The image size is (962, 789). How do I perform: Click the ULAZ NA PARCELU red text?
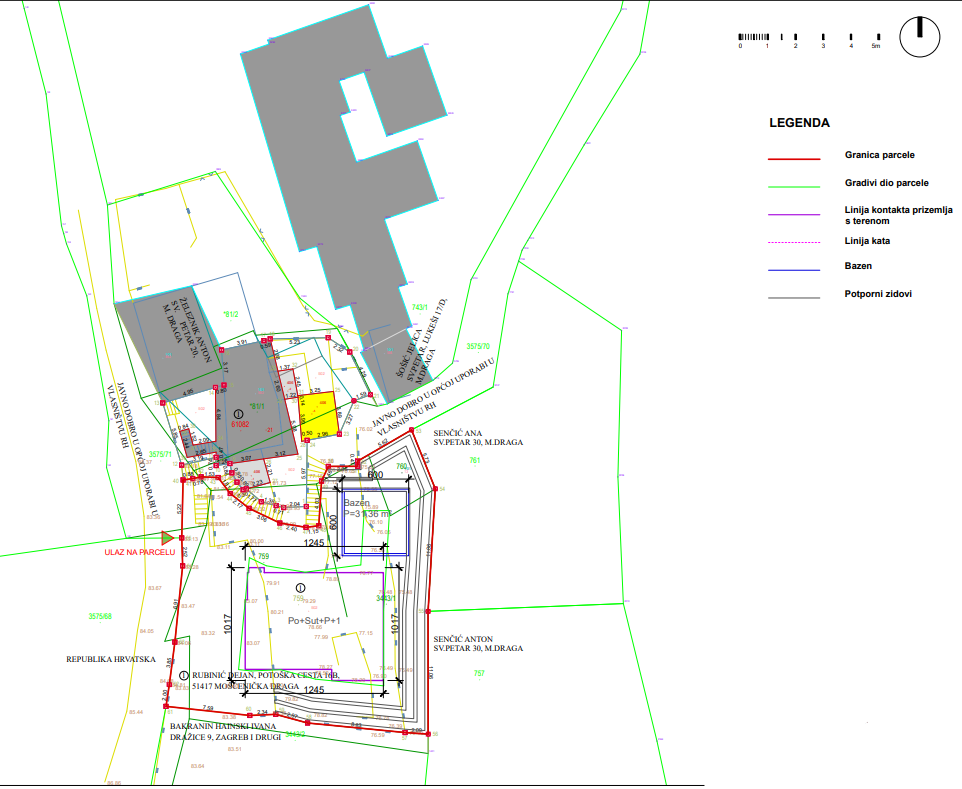click(139, 552)
